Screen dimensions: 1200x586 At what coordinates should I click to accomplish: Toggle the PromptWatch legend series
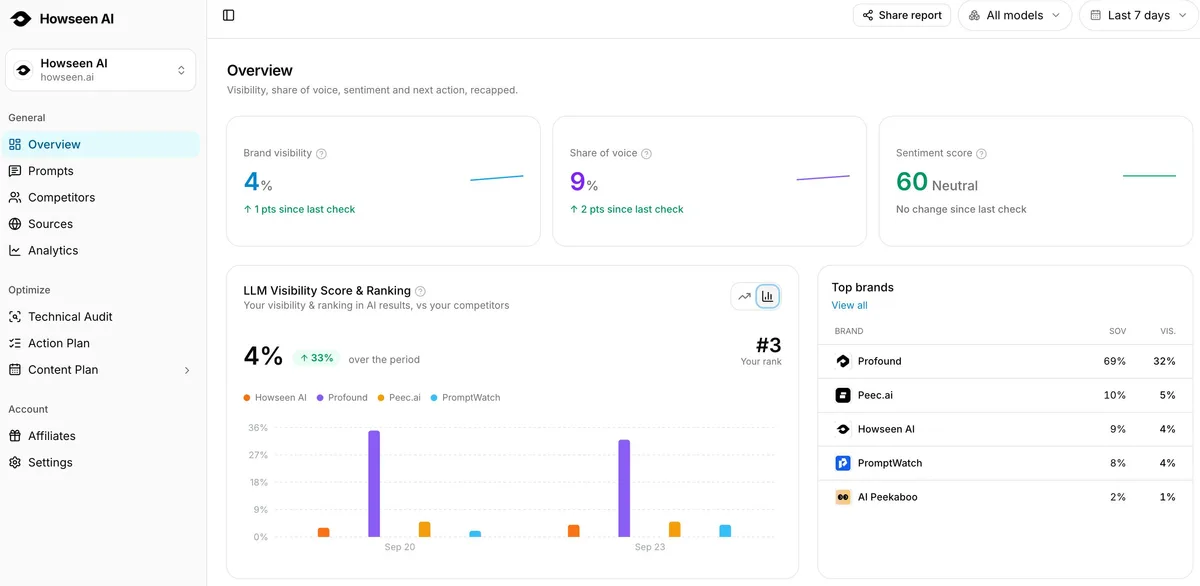465,398
